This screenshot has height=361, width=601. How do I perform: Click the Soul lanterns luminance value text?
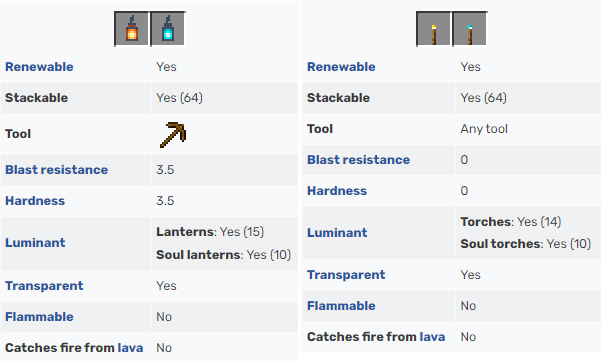coord(269,255)
